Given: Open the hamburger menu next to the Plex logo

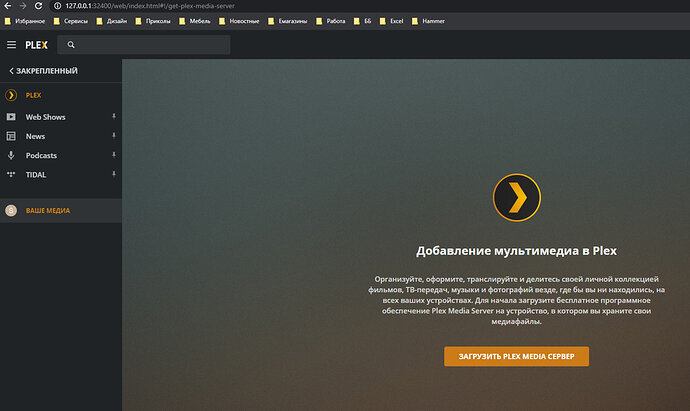Looking at the screenshot, I should pos(11,45).
